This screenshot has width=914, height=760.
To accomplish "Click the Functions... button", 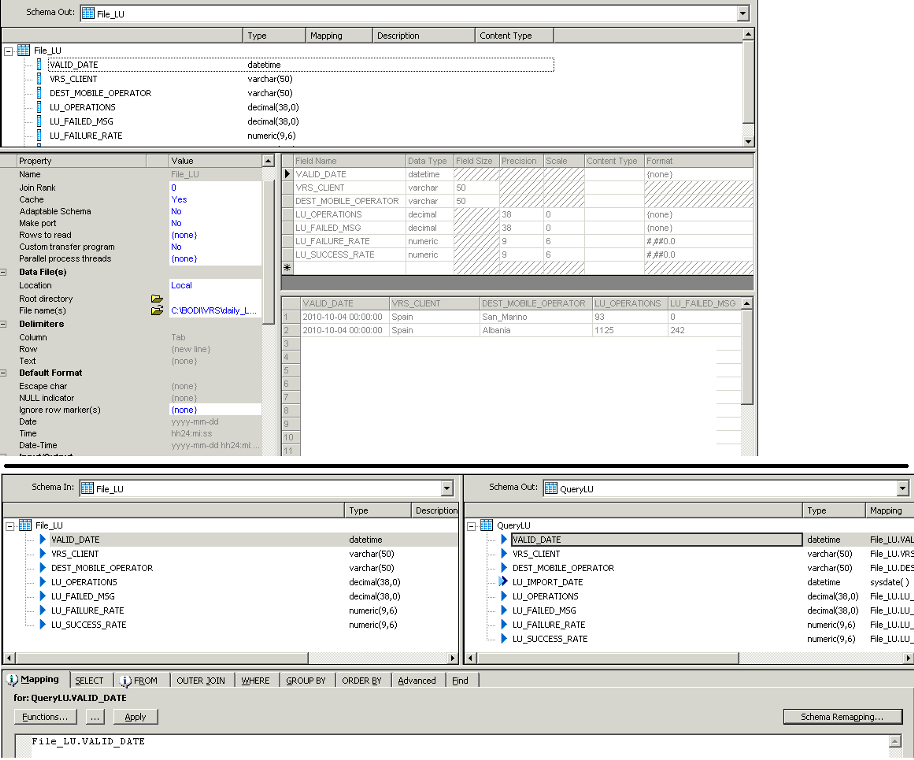I will [45, 717].
